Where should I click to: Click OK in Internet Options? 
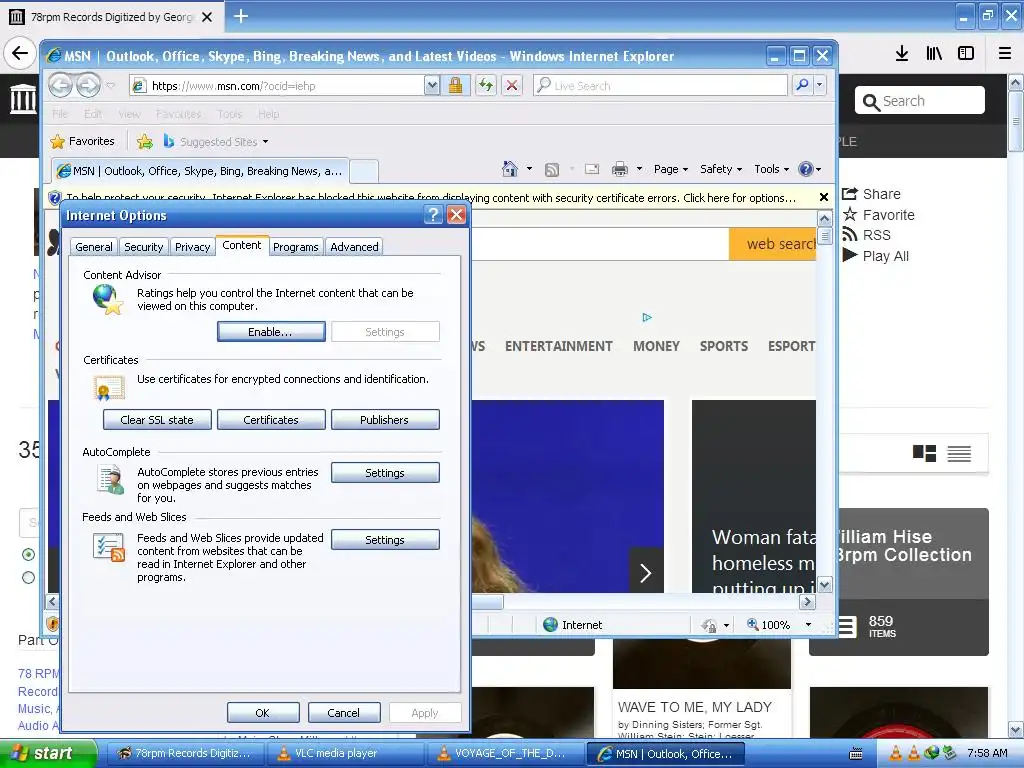tap(263, 712)
